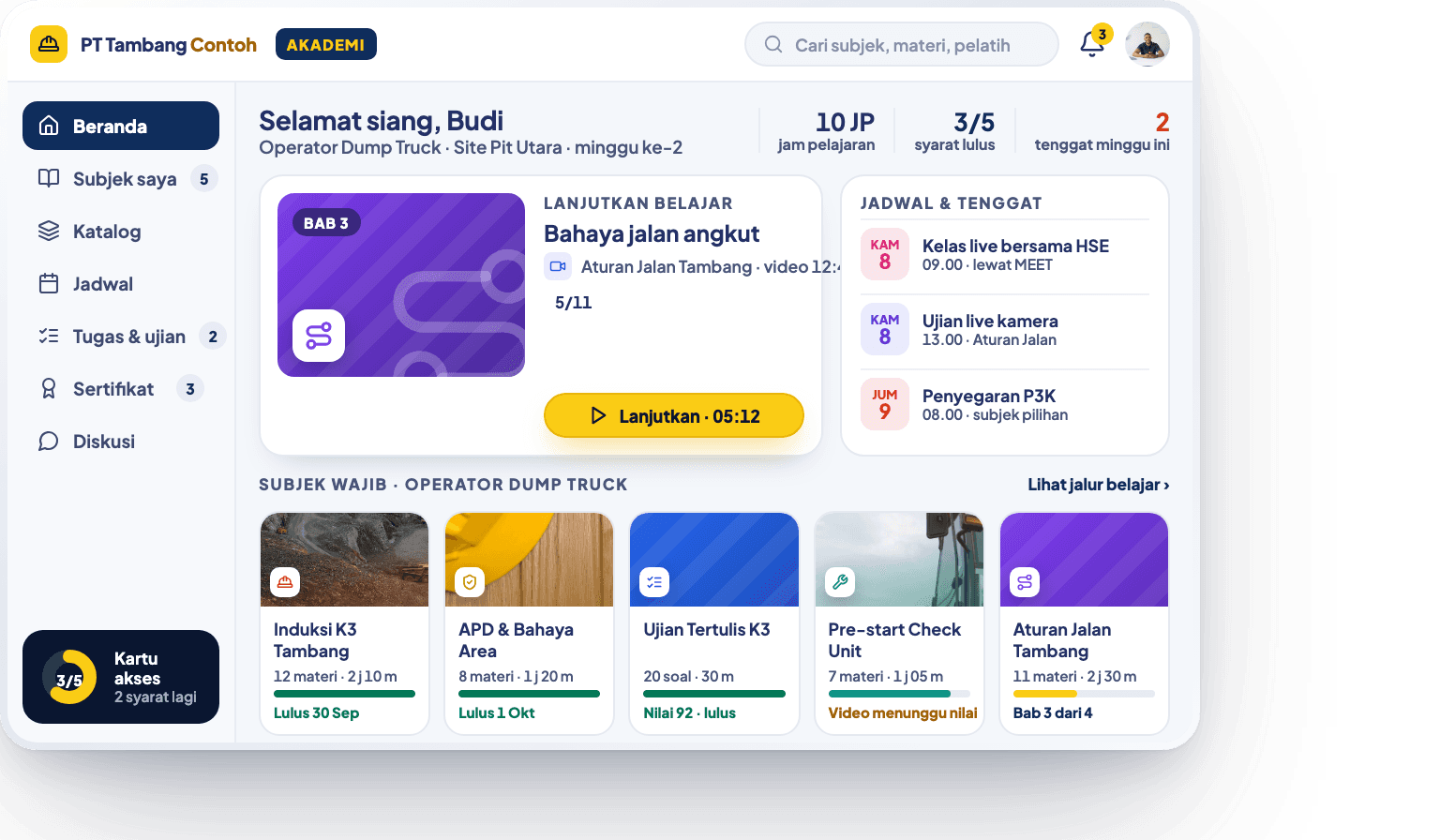Click route icon on Aturan Jalan Tambang card
The height and width of the screenshot is (840, 1440).
point(1025,582)
